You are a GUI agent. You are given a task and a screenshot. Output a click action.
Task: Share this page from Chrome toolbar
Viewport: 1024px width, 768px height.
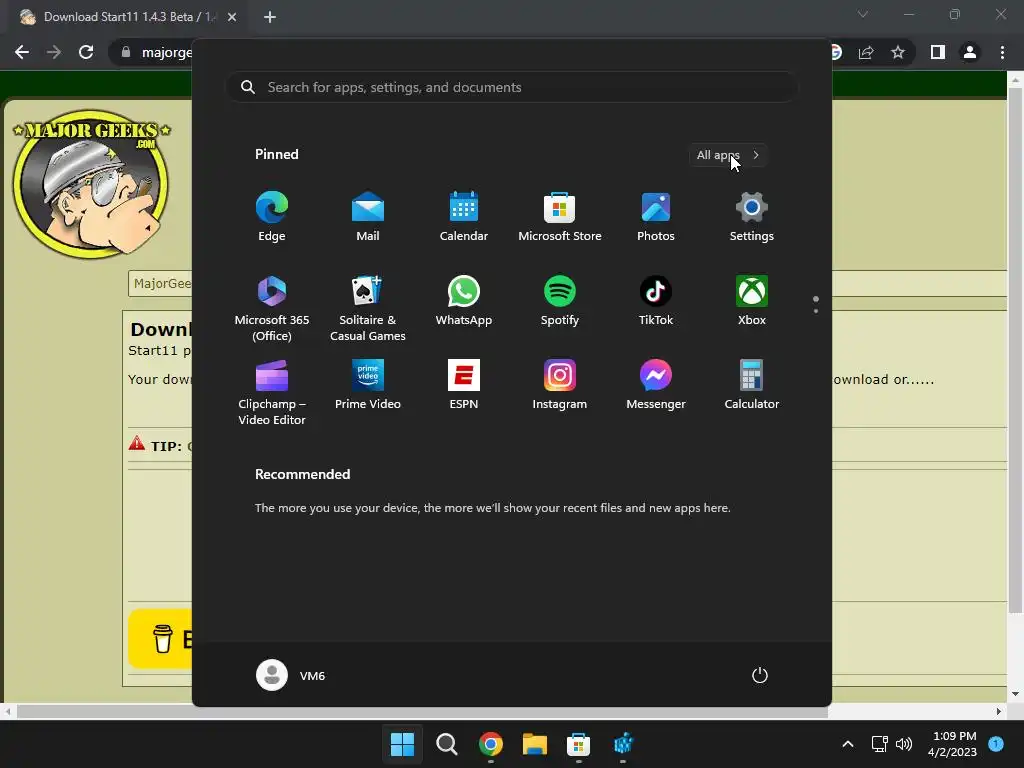[866, 52]
